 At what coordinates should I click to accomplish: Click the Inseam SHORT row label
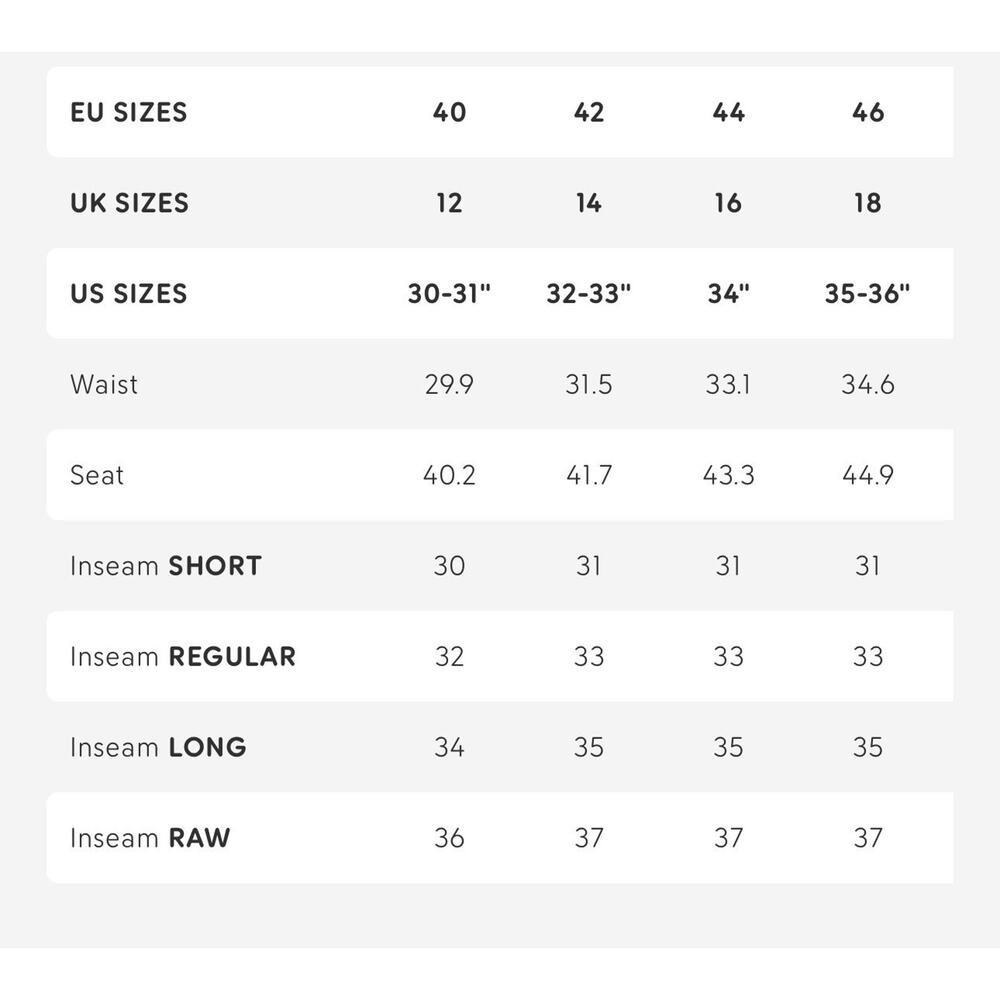(x=166, y=566)
